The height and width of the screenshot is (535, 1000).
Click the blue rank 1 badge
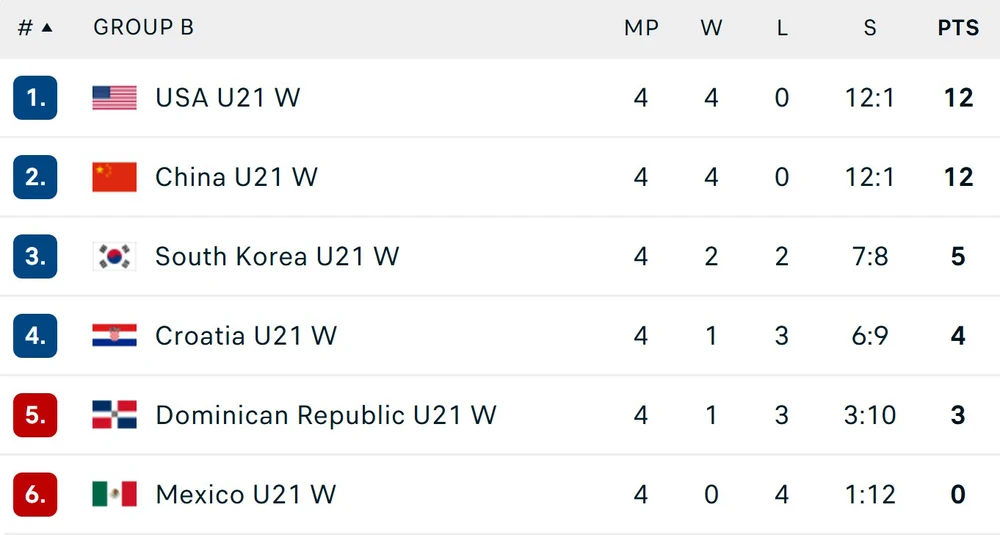point(35,98)
